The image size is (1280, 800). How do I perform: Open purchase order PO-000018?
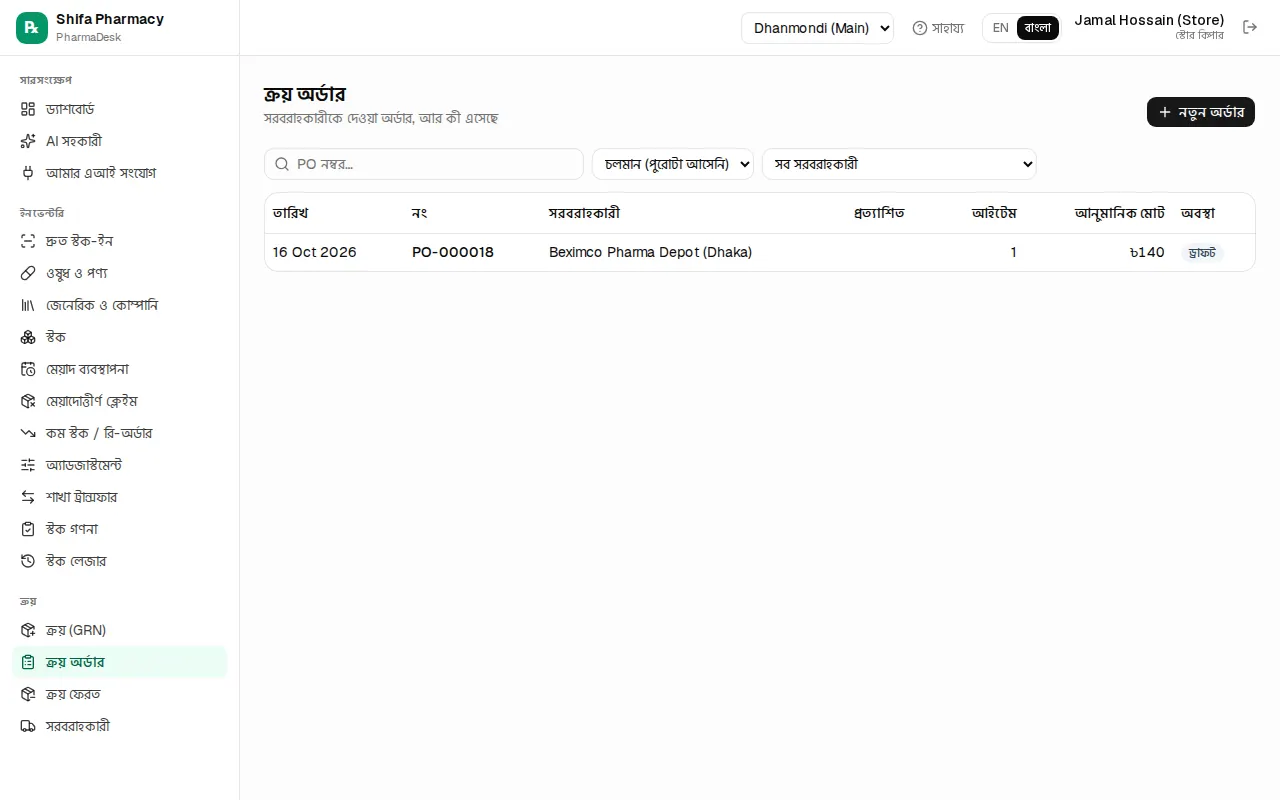pyautogui.click(x=453, y=252)
